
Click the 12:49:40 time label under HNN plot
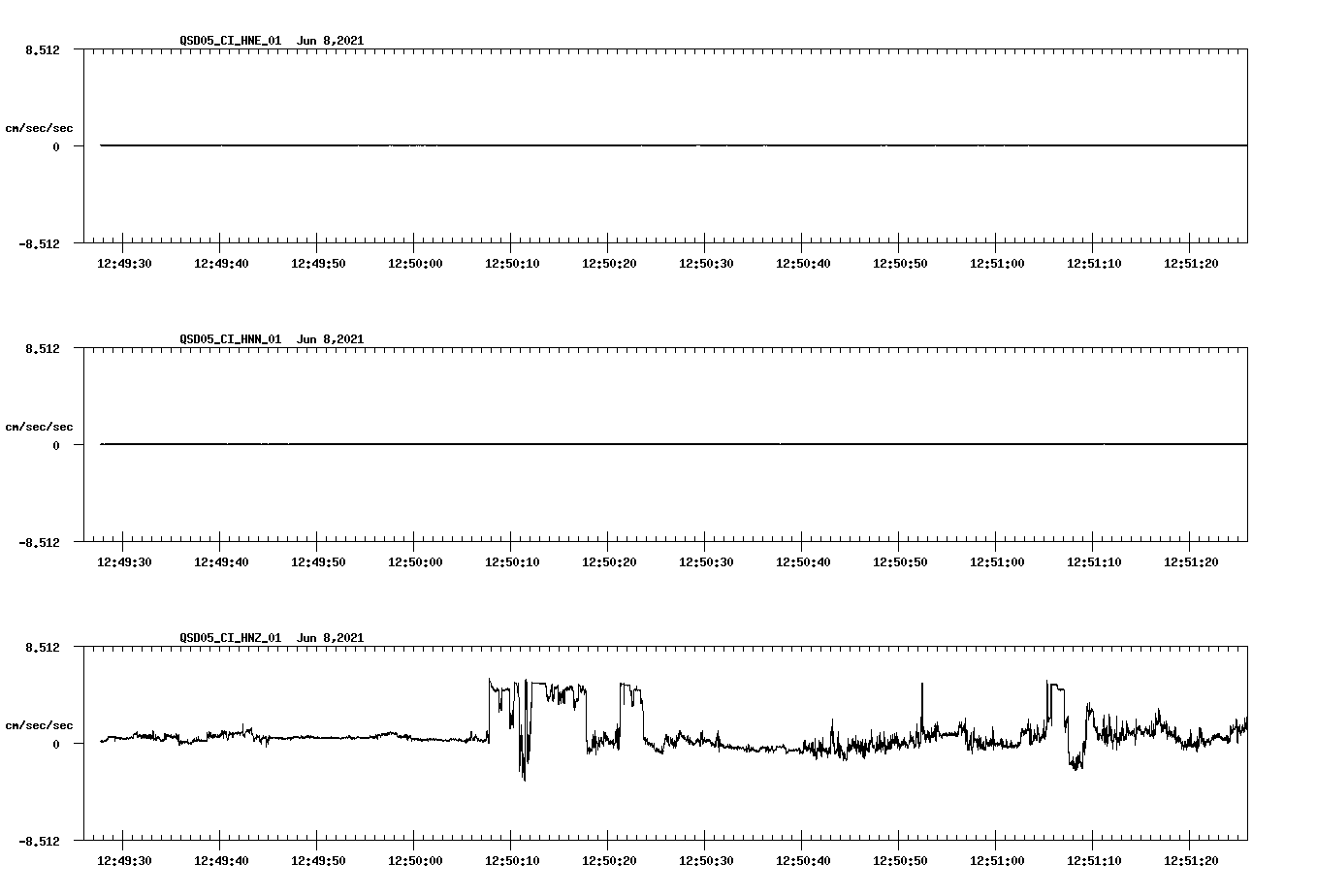221,561
